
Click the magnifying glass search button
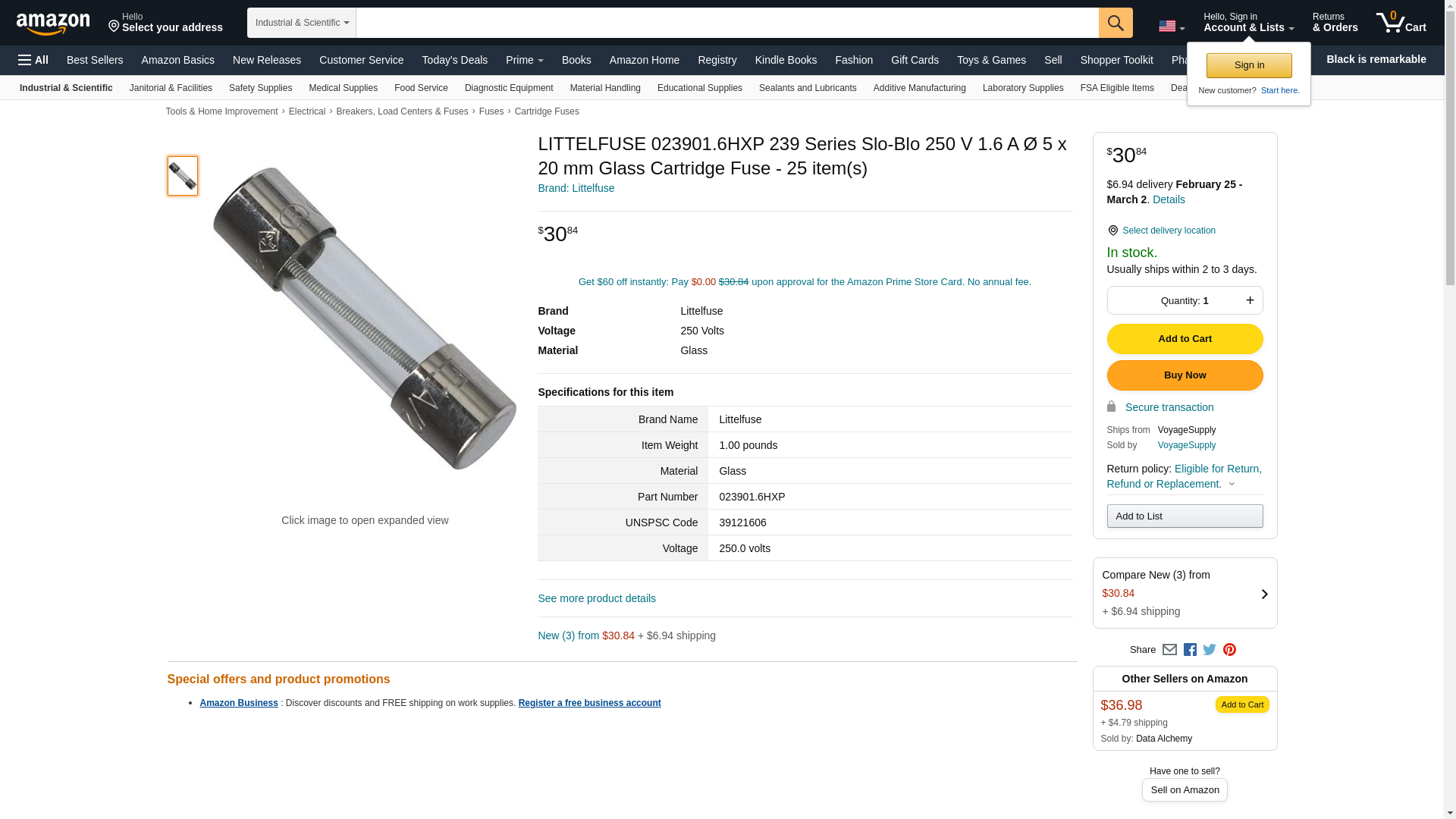(x=1115, y=23)
